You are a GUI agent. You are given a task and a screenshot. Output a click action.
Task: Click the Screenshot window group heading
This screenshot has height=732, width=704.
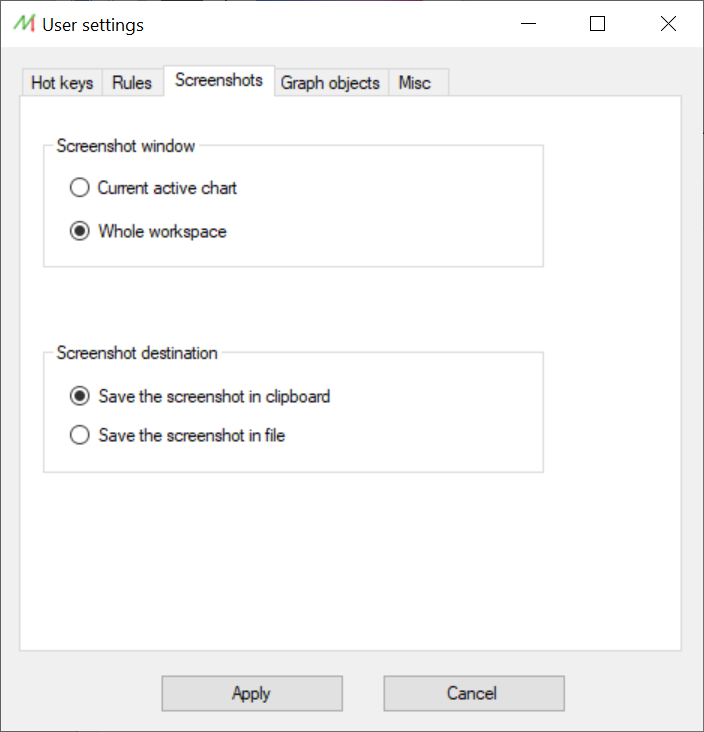click(x=126, y=146)
